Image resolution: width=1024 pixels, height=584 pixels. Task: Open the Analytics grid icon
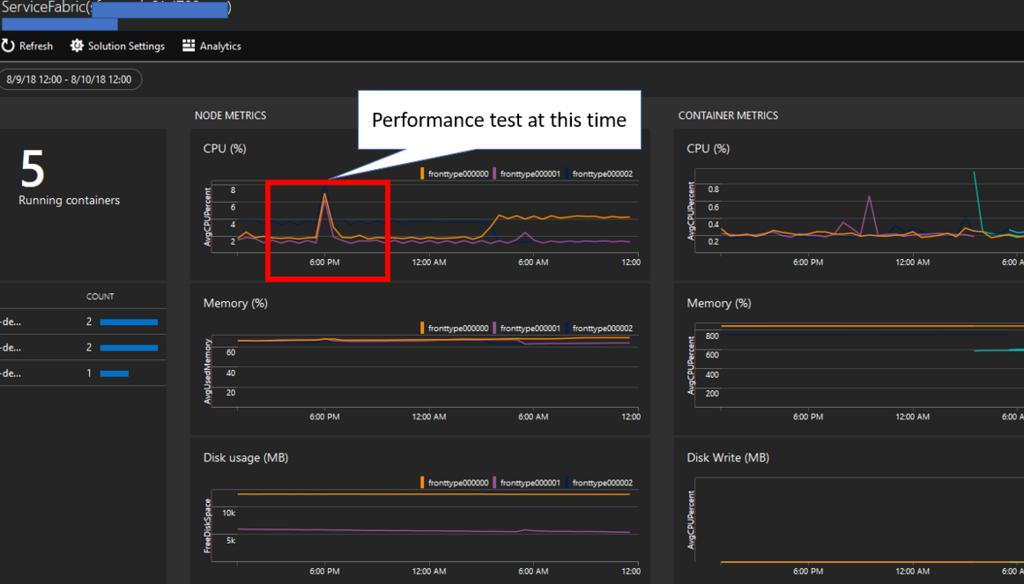pyautogui.click(x=189, y=46)
